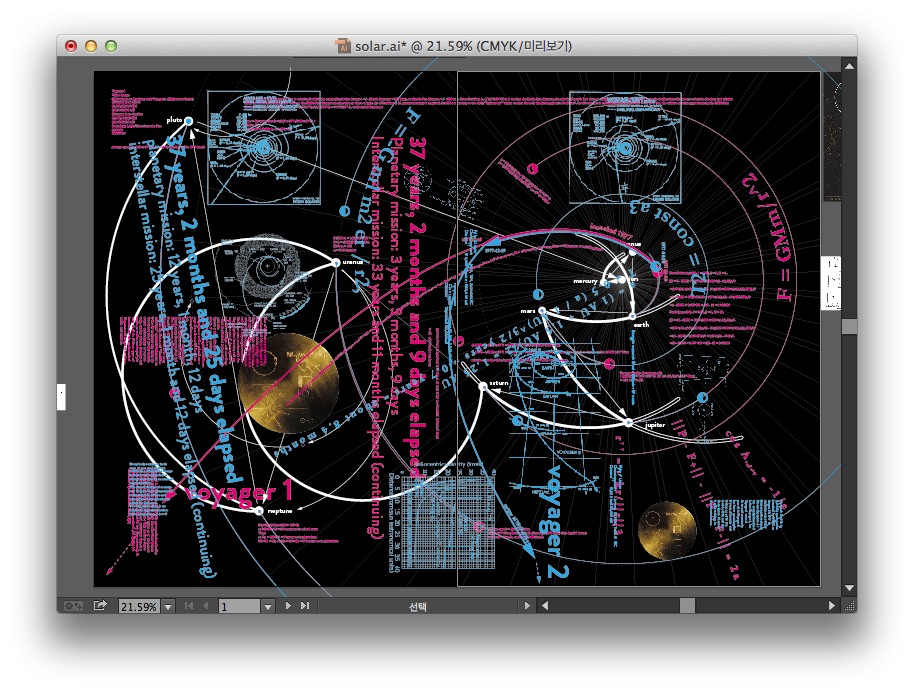Image resolution: width=914 pixels, height=692 pixels.
Task: Select the mercury label on the artwork
Action: click(585, 281)
